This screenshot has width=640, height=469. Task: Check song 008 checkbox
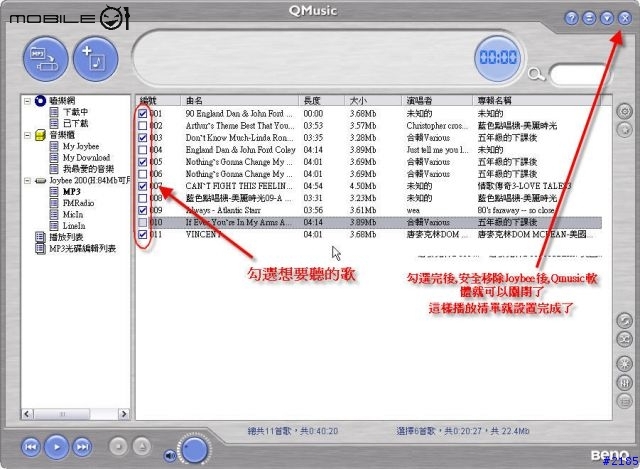tap(142, 198)
